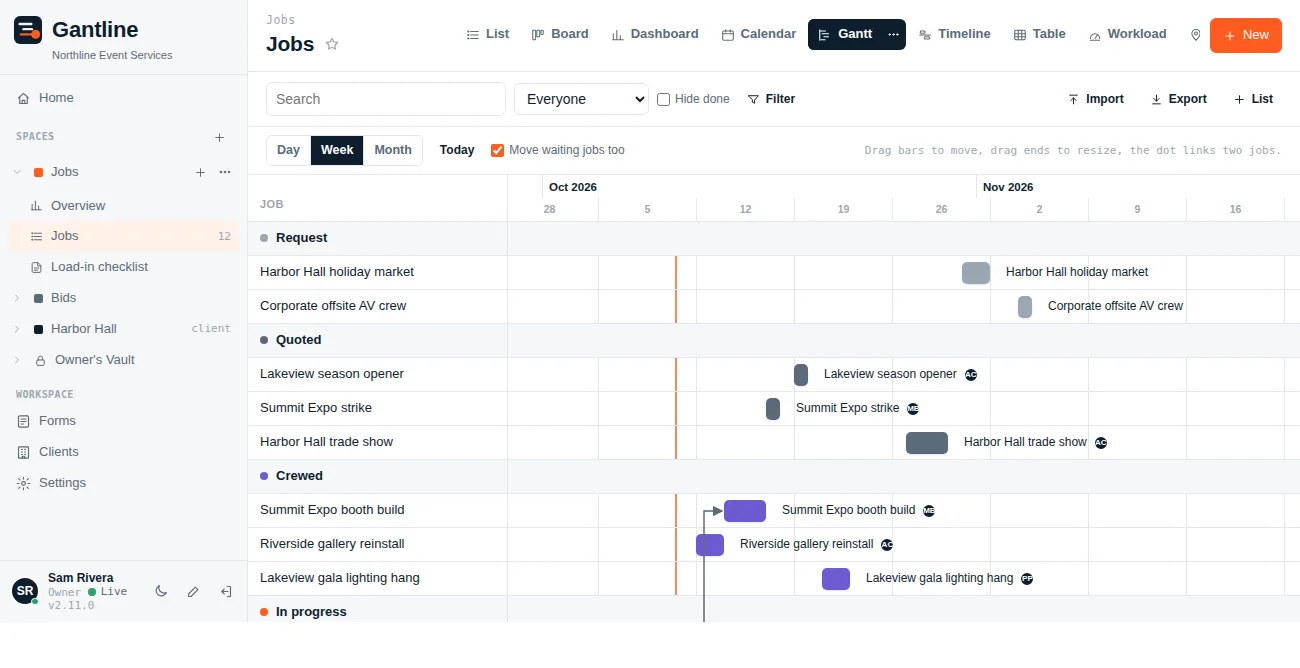Click the orange New button
This screenshot has width=1300, height=668.
pos(1246,35)
